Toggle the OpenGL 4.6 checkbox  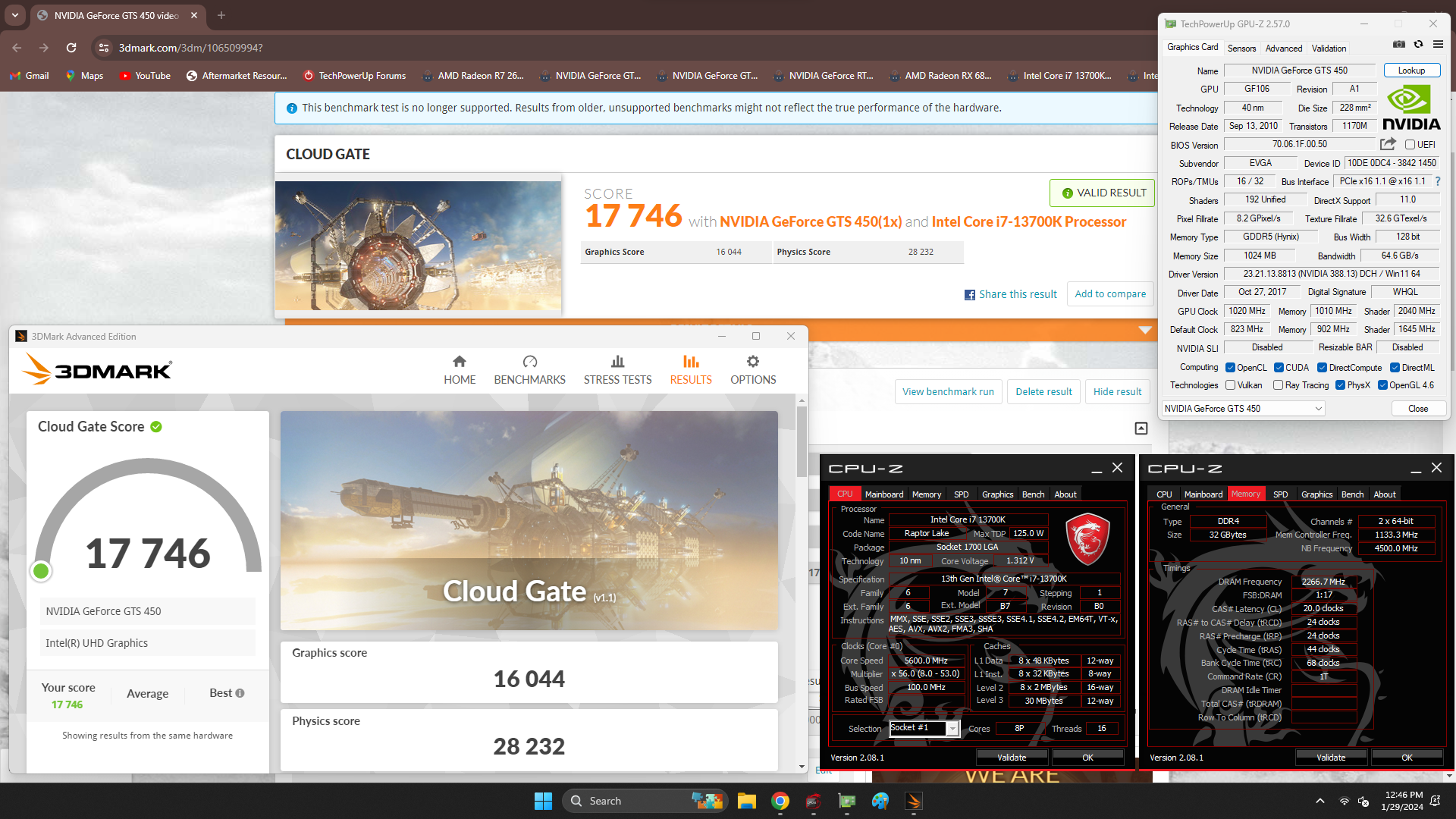(1382, 385)
